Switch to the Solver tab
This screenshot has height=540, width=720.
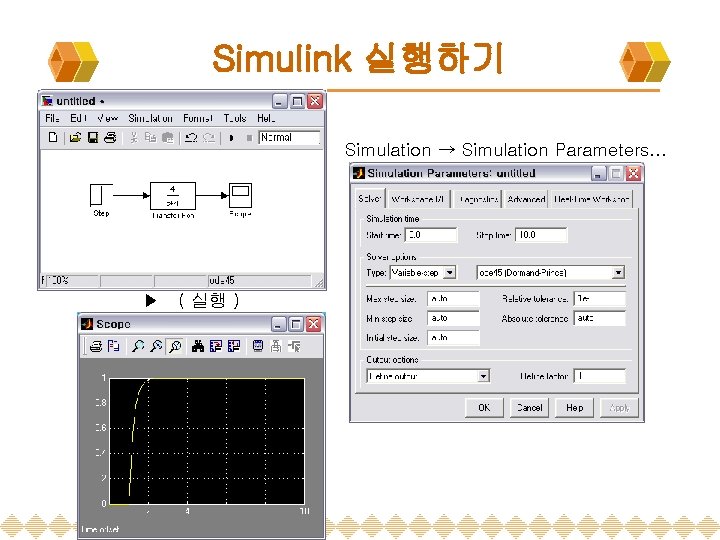click(x=369, y=199)
